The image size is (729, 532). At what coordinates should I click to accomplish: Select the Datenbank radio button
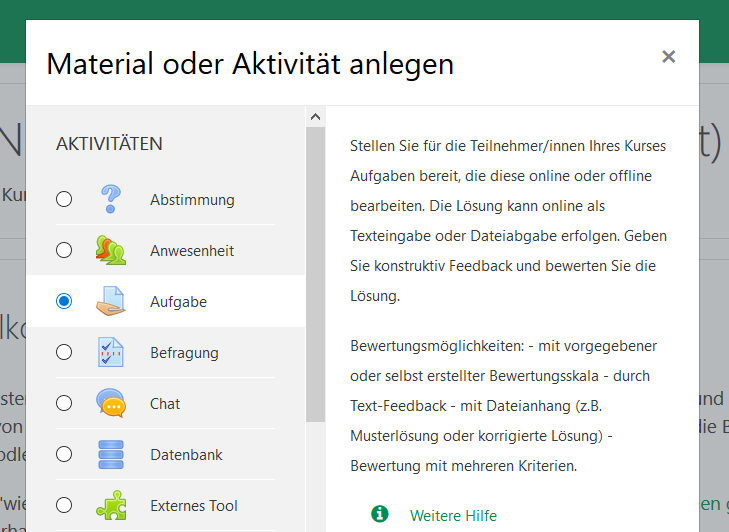click(x=64, y=454)
